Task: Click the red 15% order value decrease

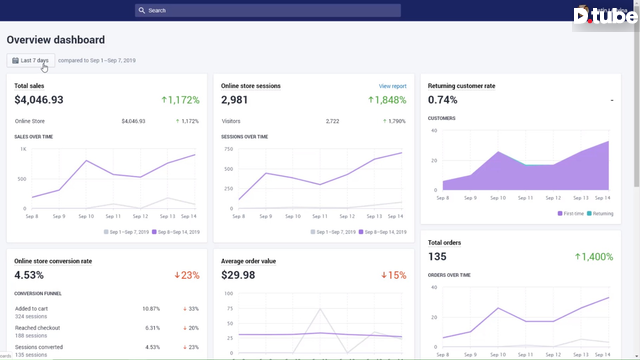Action: click(x=394, y=275)
